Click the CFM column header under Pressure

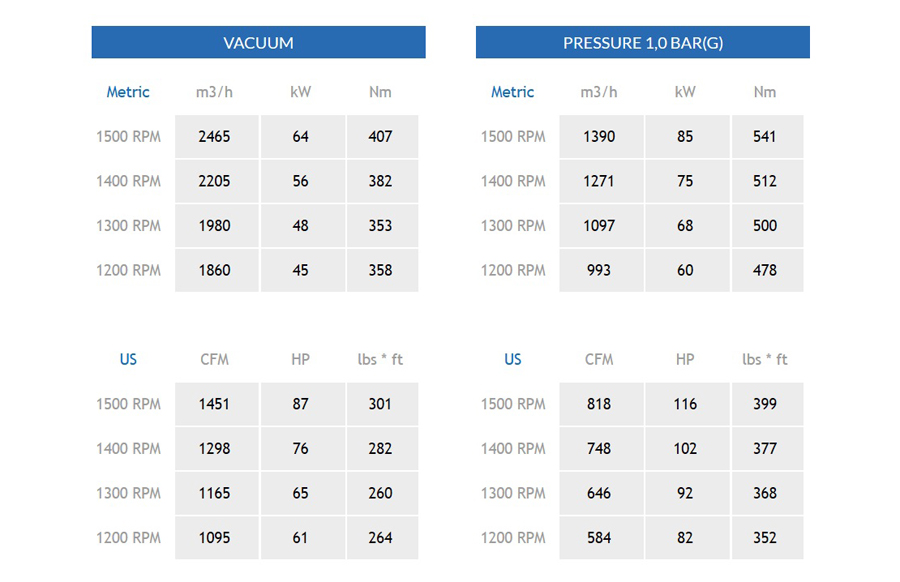pyautogui.click(x=599, y=359)
